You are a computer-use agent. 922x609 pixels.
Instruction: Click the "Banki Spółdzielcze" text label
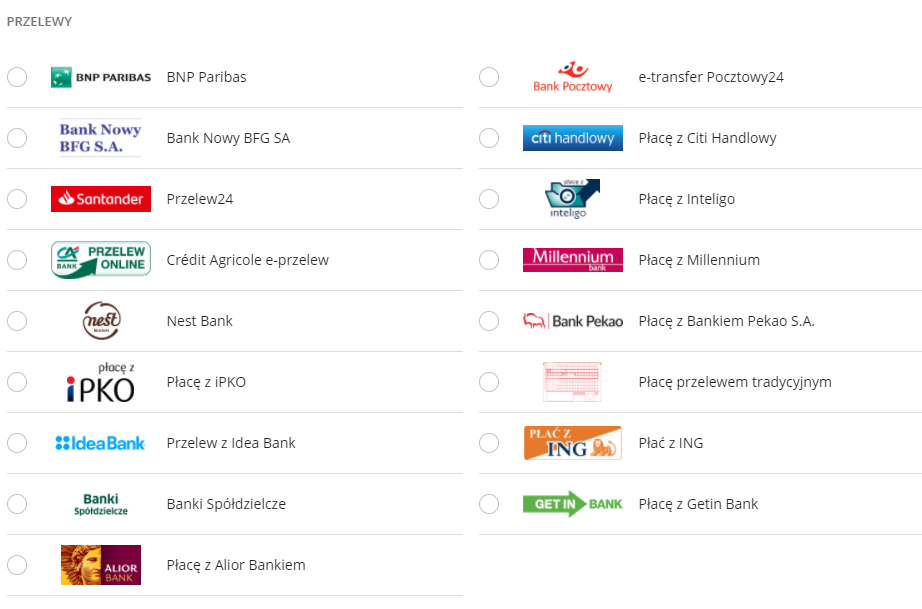click(226, 504)
